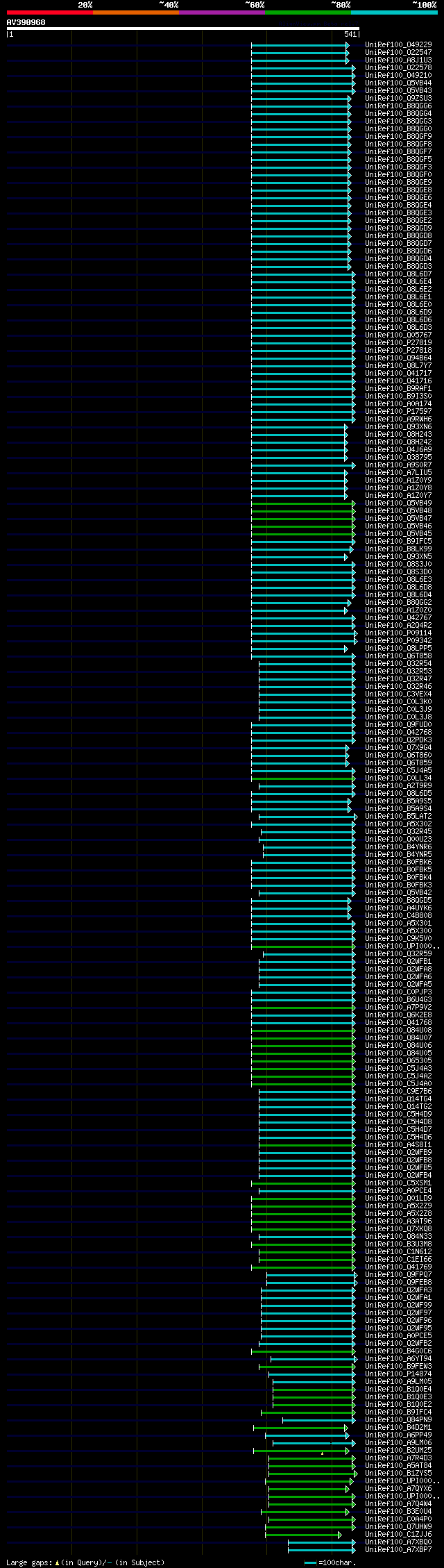Click the UniRef100_B9IFC5 label
This screenshot has height=1568, width=444.
[398, 542]
